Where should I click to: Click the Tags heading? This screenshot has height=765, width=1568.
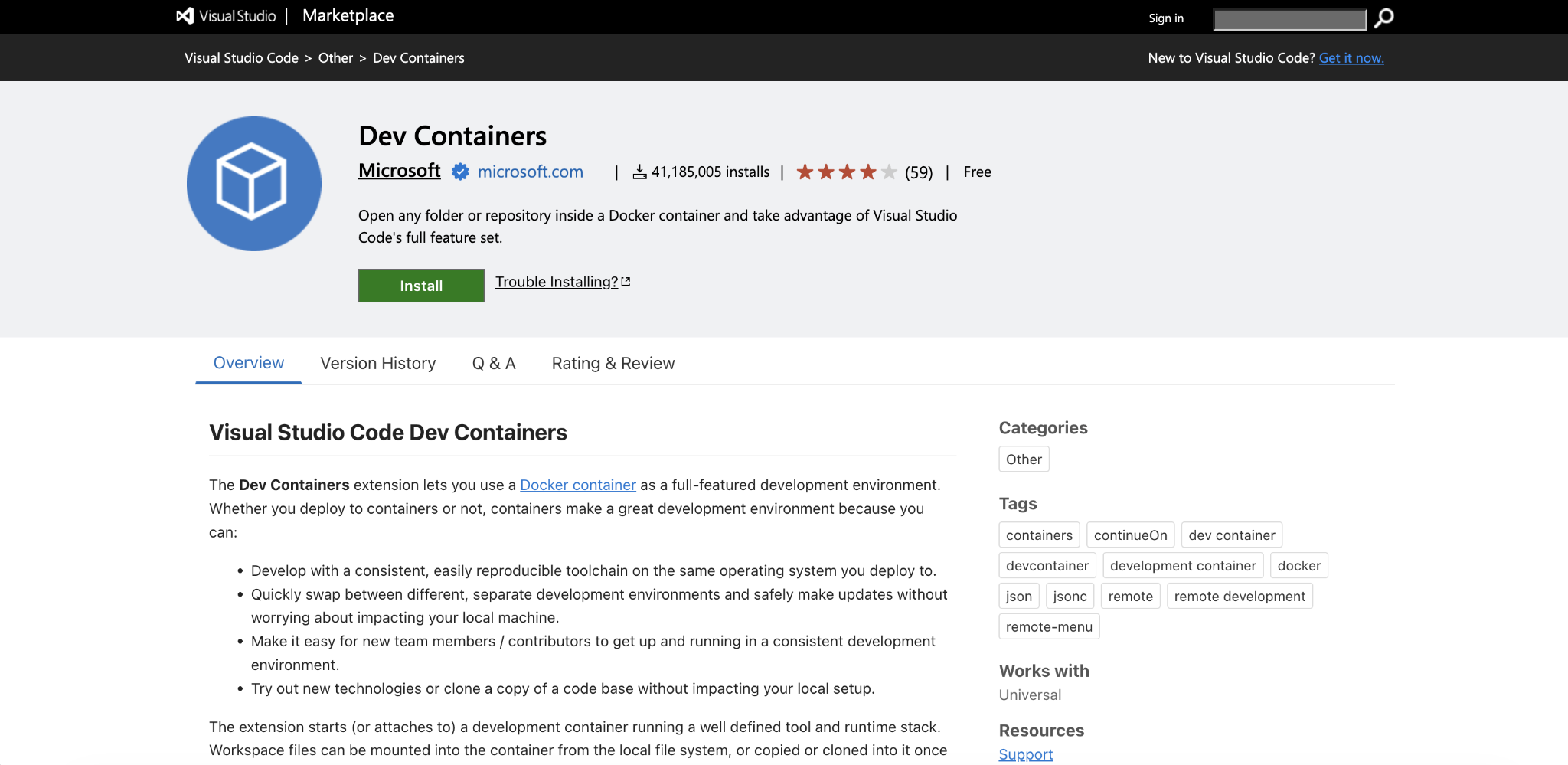click(x=1018, y=504)
